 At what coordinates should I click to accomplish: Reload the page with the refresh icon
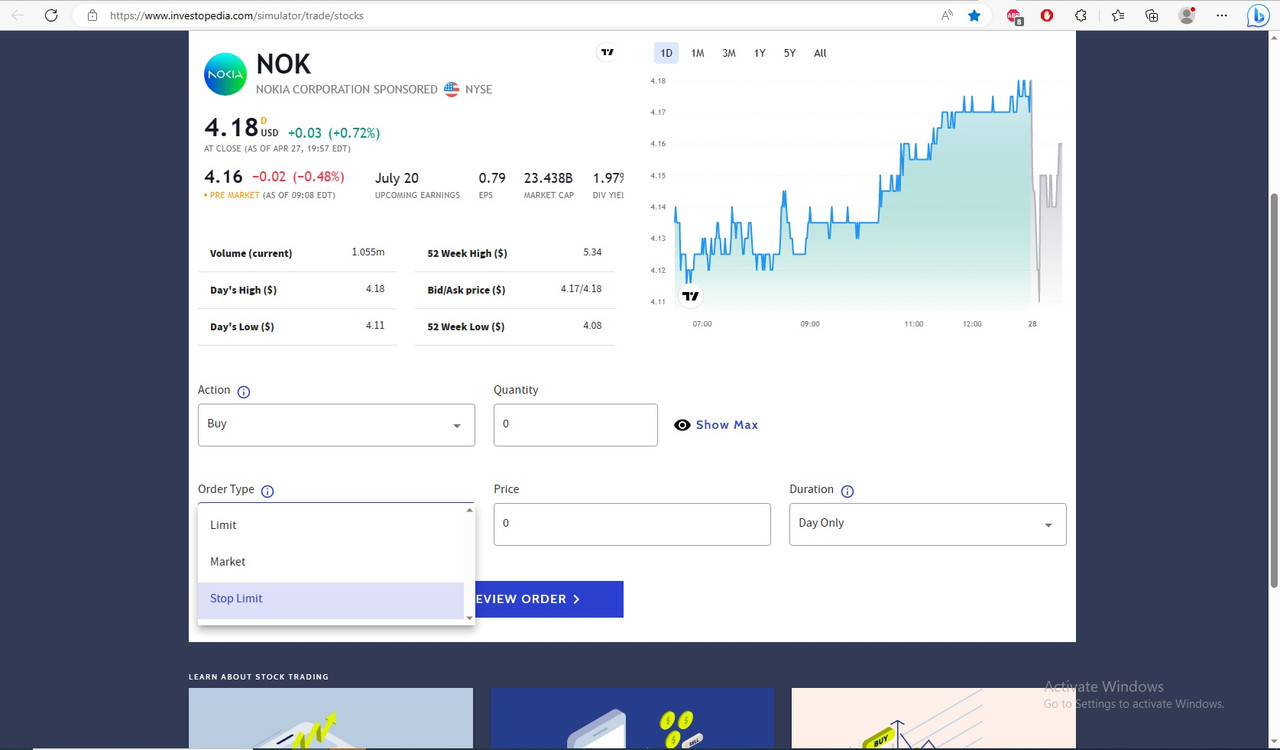(51, 15)
